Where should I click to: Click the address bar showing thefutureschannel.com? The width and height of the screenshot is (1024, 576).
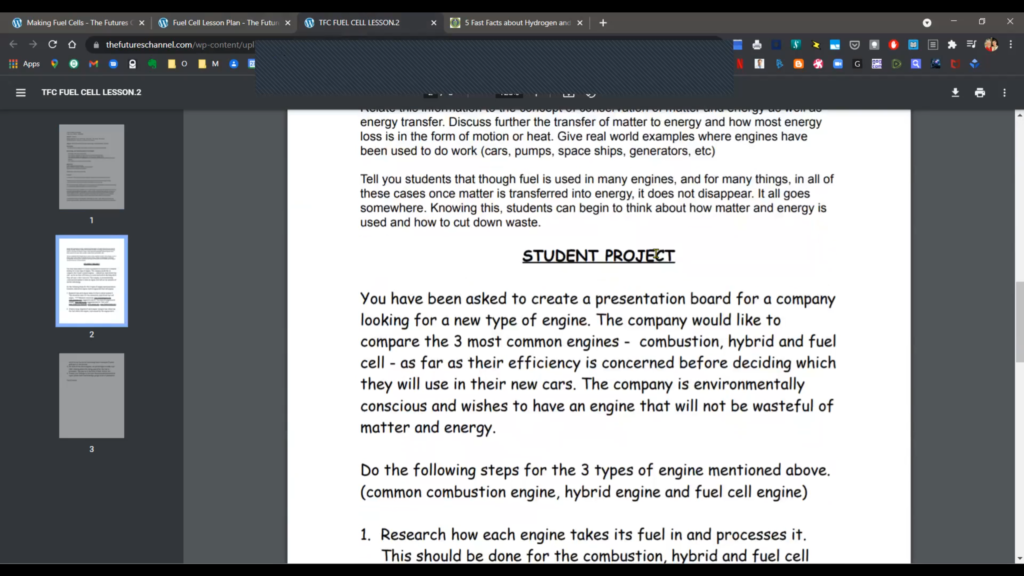coord(170,44)
